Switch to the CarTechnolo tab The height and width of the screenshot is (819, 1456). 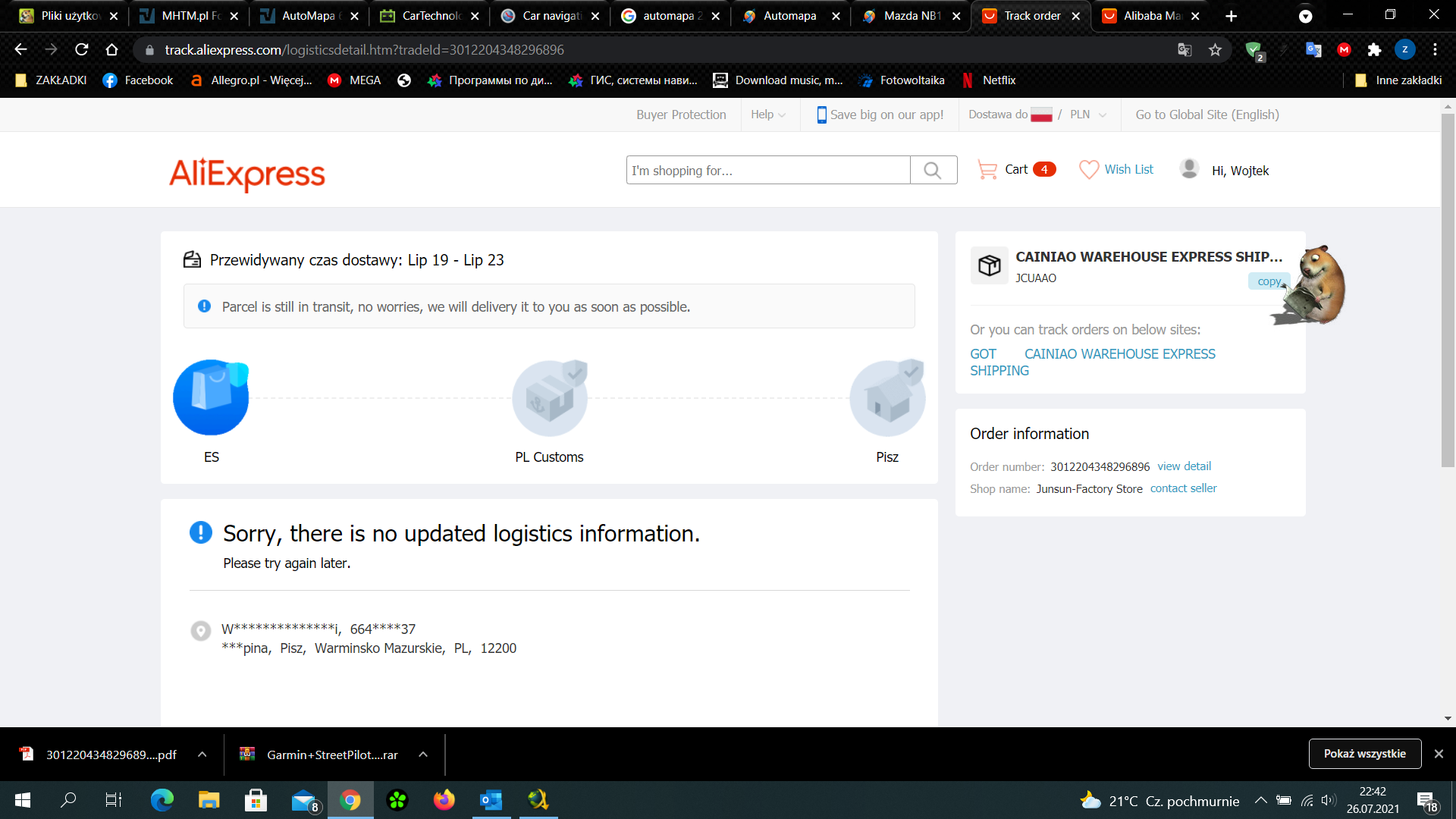430,16
